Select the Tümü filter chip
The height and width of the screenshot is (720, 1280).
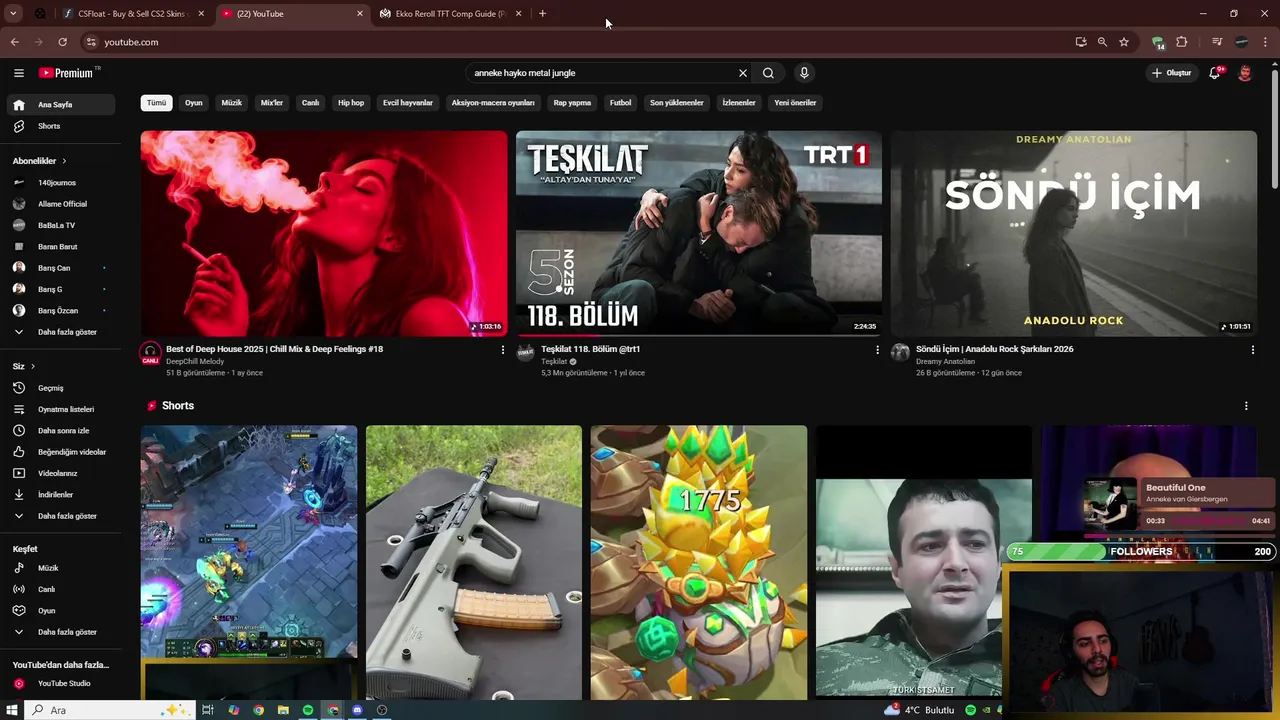click(157, 103)
